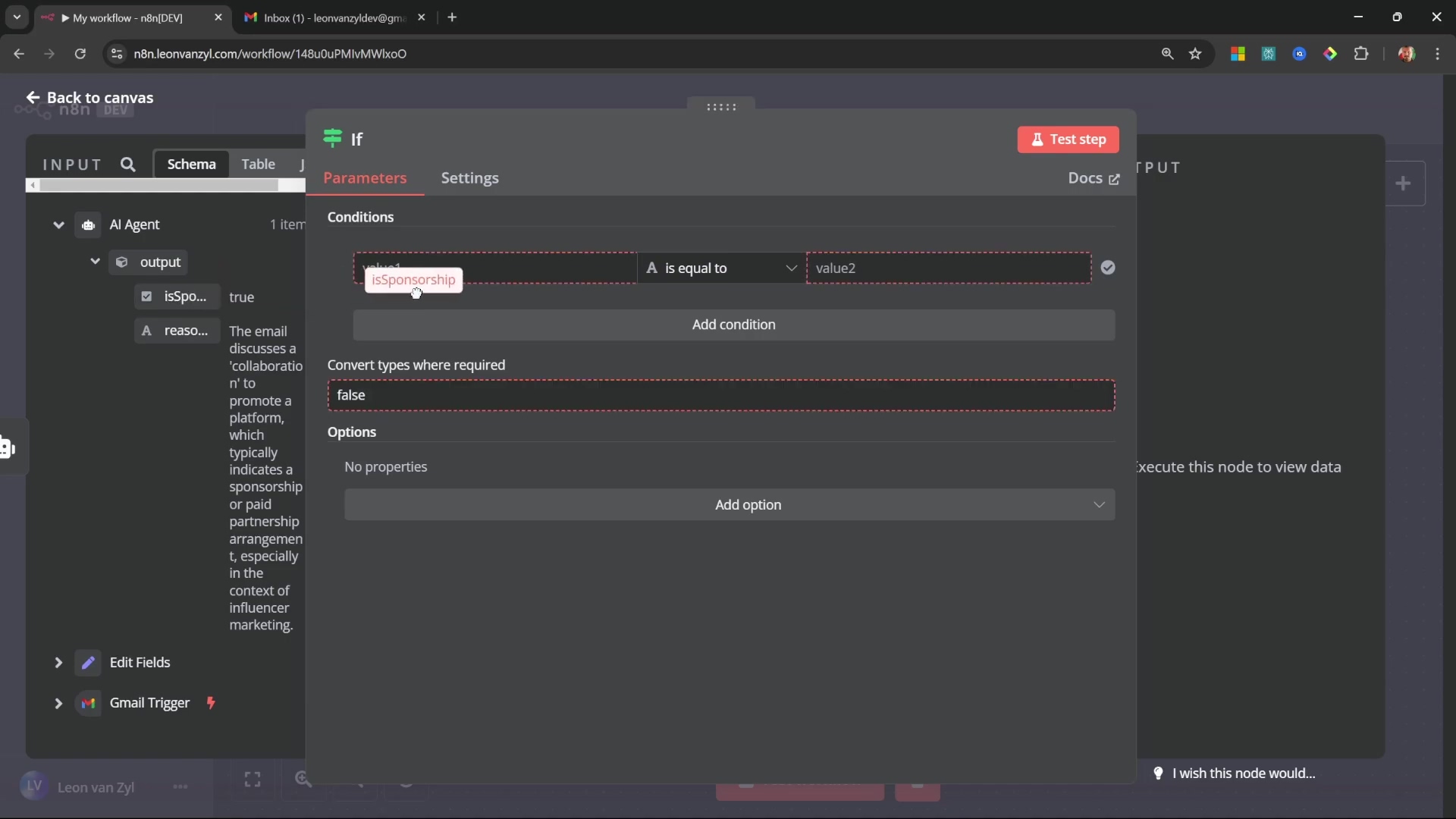Open the 'is equal to' operator dropdown
Viewport: 1456px width, 819px height.
click(x=721, y=268)
